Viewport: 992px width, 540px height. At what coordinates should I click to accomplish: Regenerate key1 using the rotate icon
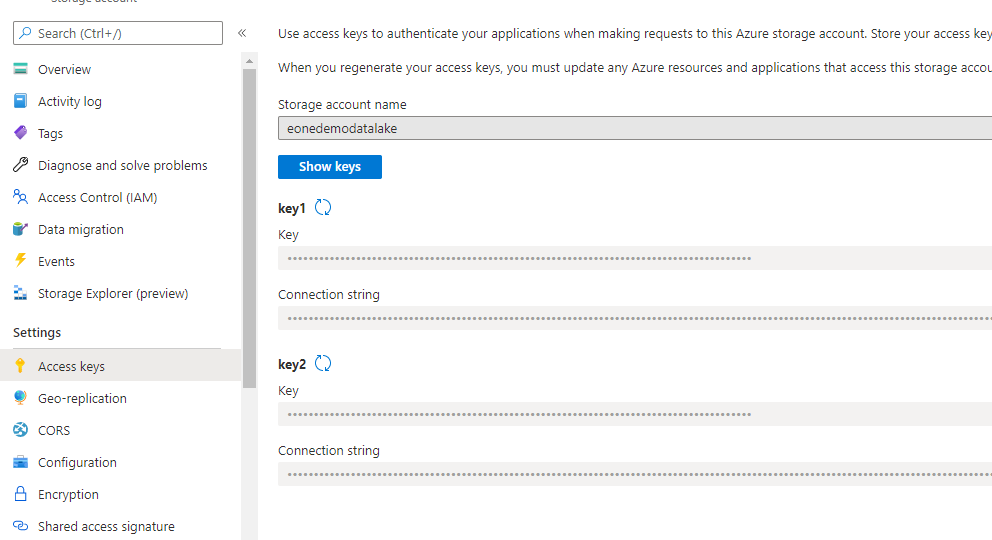click(323, 207)
